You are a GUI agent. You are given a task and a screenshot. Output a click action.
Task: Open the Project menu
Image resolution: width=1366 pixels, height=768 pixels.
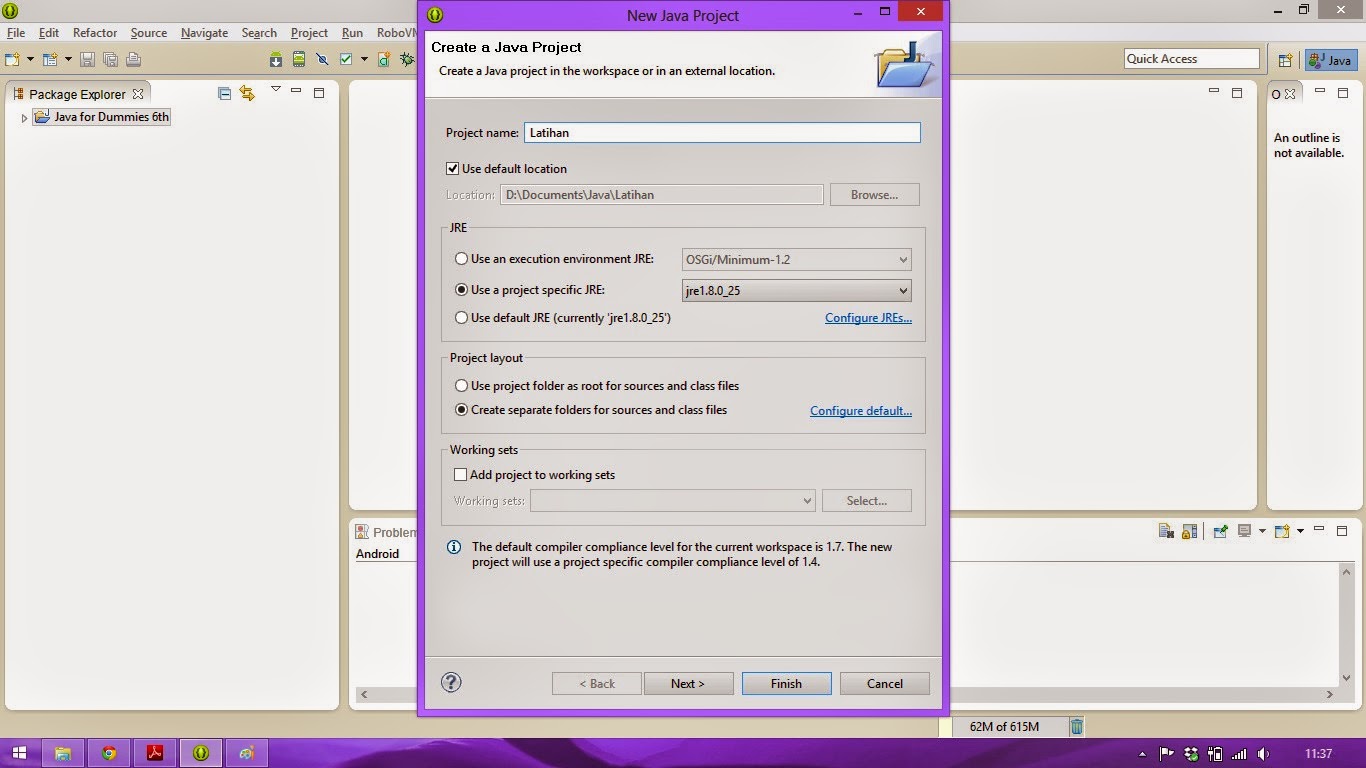tap(309, 33)
